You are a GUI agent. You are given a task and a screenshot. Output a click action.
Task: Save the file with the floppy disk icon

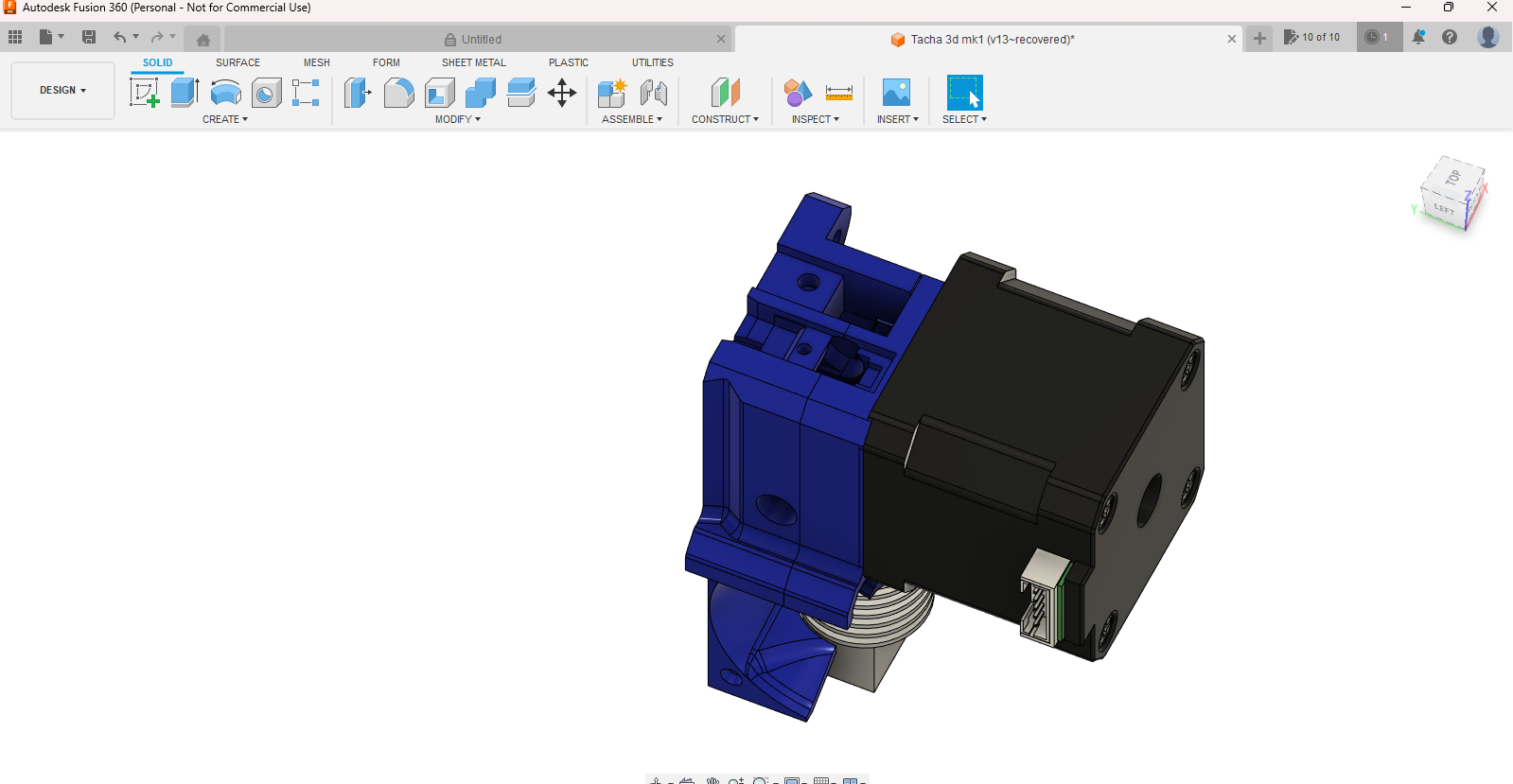(89, 38)
